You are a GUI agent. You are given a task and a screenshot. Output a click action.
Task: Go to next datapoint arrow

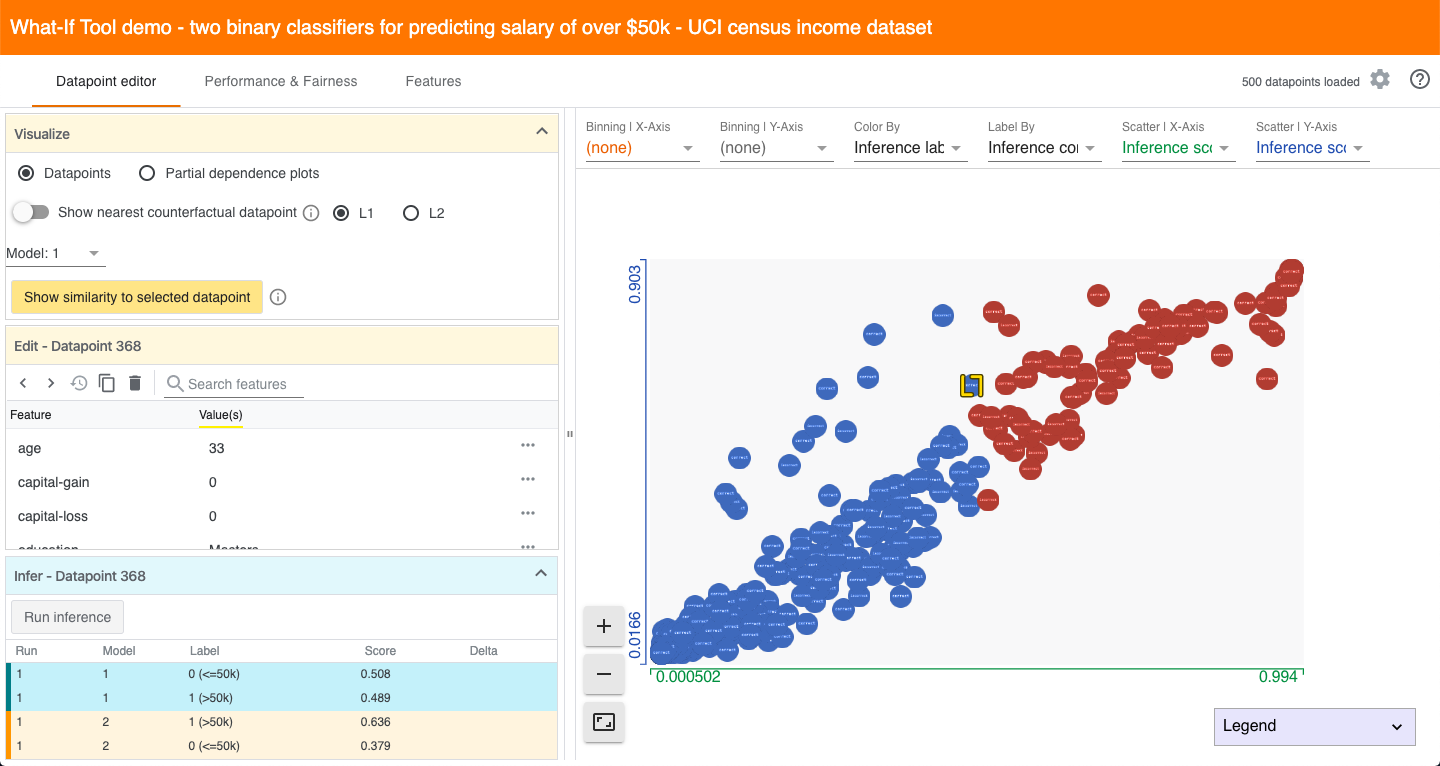point(51,383)
